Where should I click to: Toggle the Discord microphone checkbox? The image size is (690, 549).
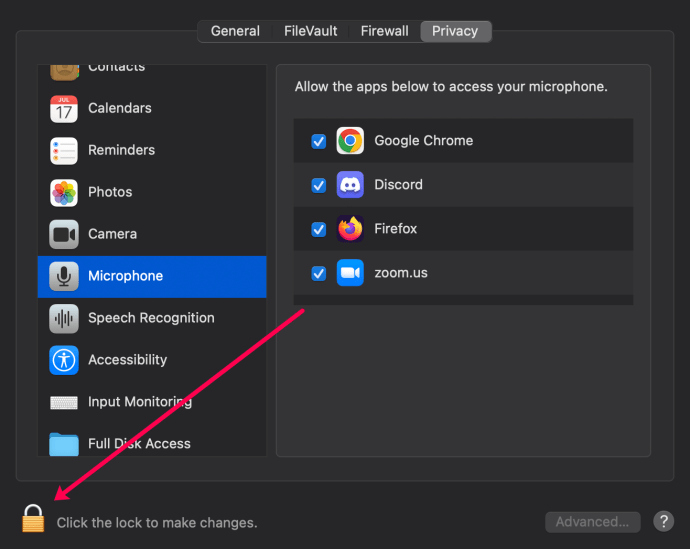coord(319,185)
